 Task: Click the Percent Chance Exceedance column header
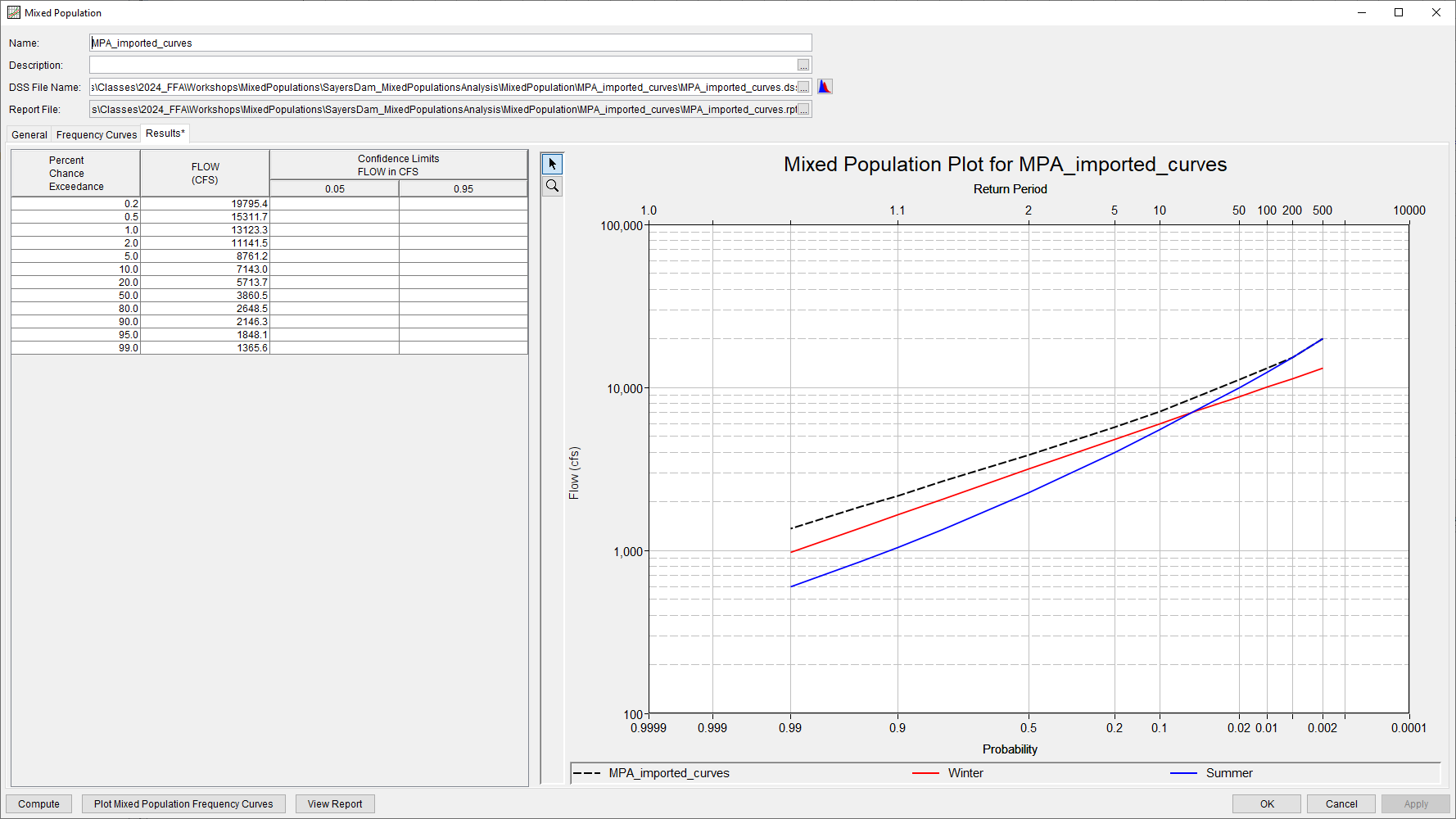(x=75, y=174)
